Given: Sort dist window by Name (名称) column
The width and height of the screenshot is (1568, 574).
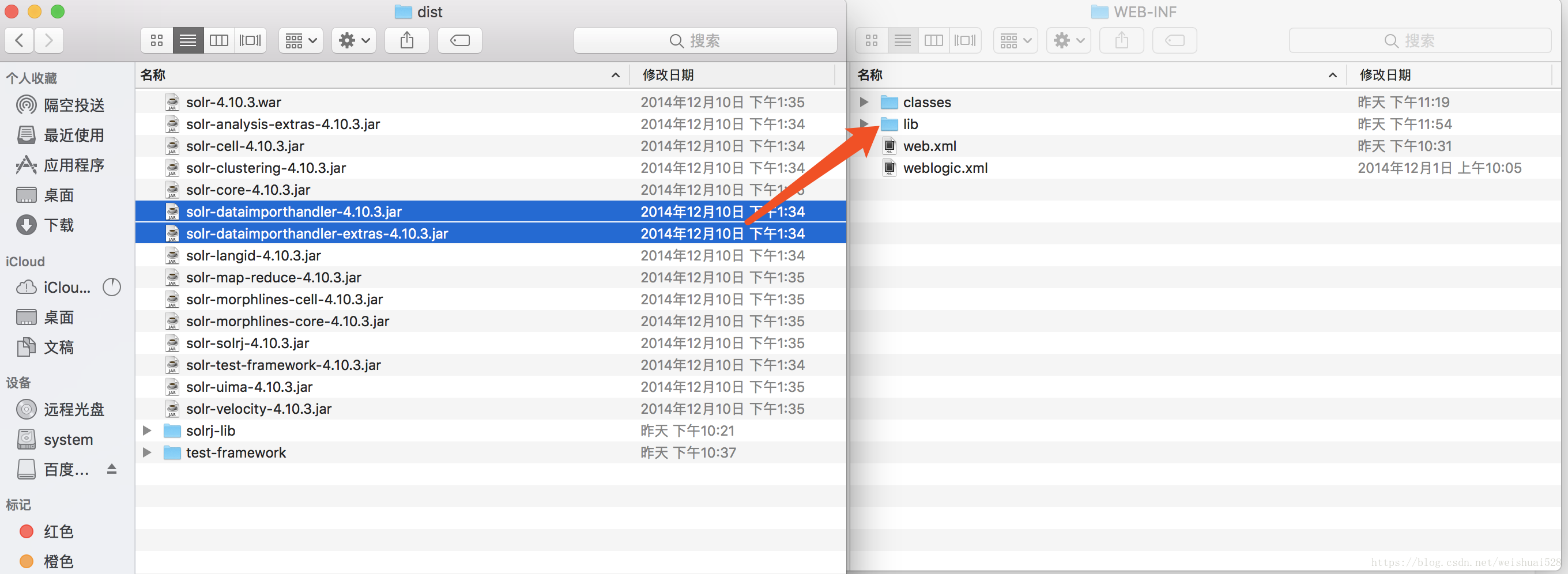Looking at the screenshot, I should point(382,75).
